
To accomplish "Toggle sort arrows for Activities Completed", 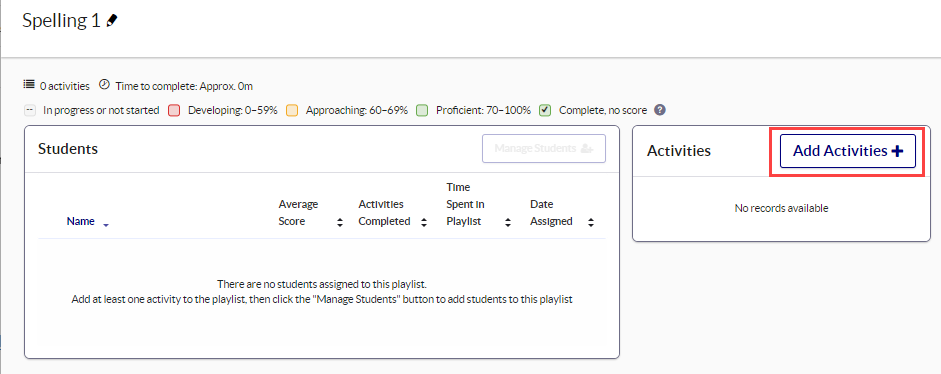I will pyautogui.click(x=424, y=222).
